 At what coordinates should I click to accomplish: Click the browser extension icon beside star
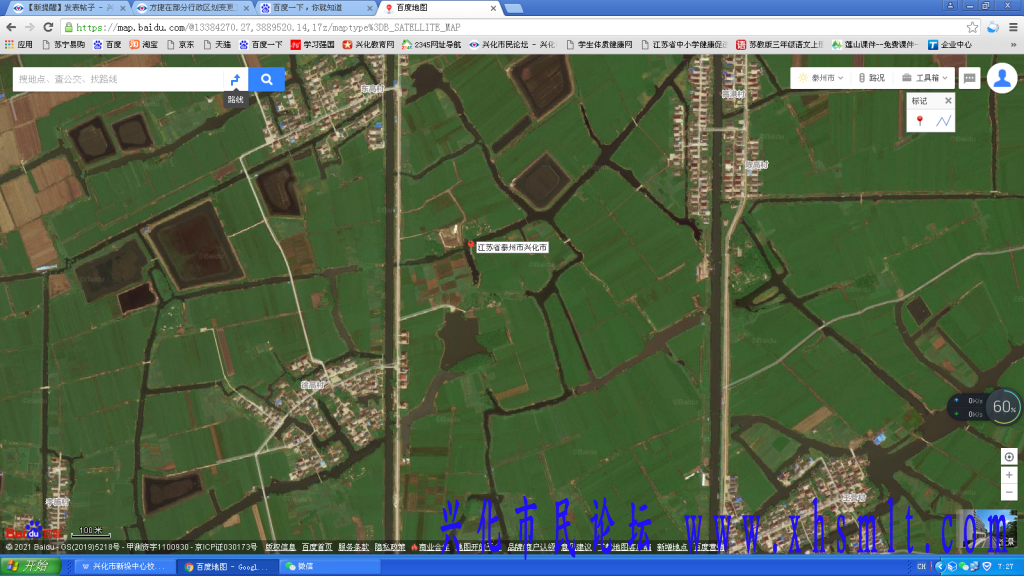coord(993,27)
